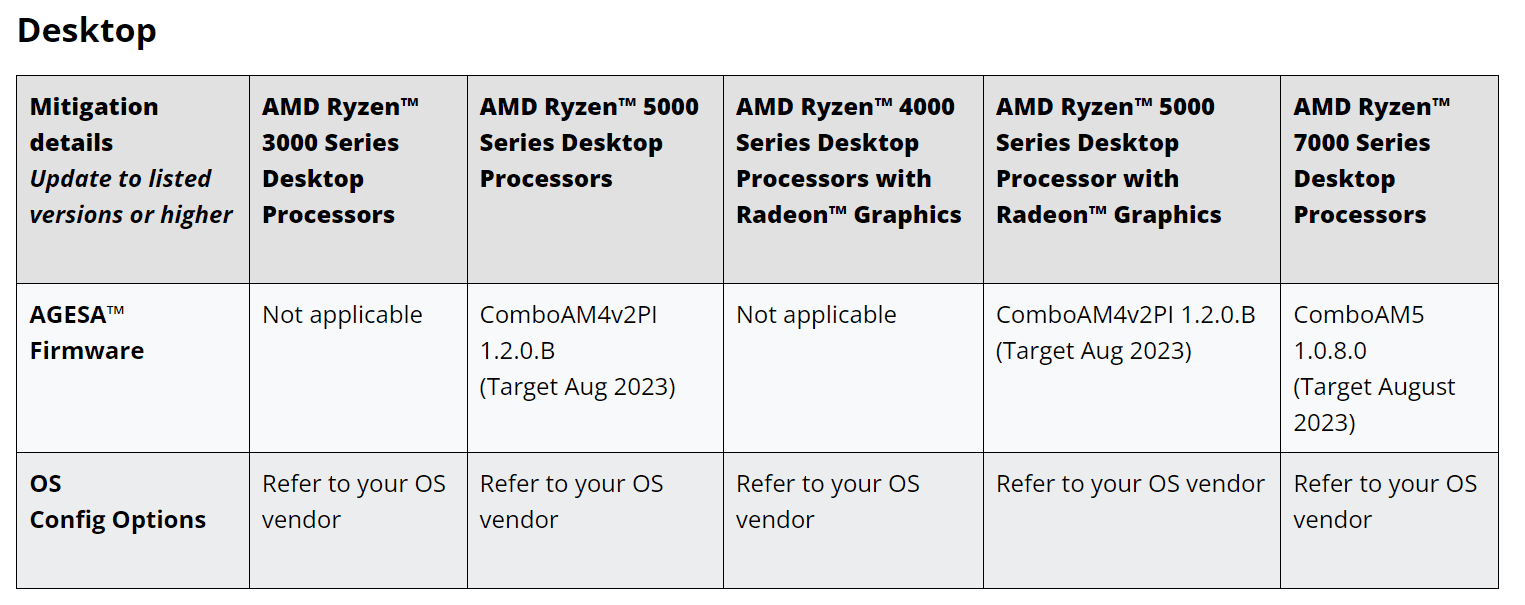Select the Ryzen 5000 Series with Radeon Graphics header
This screenshot has height=605, width=1525.
point(1109,161)
